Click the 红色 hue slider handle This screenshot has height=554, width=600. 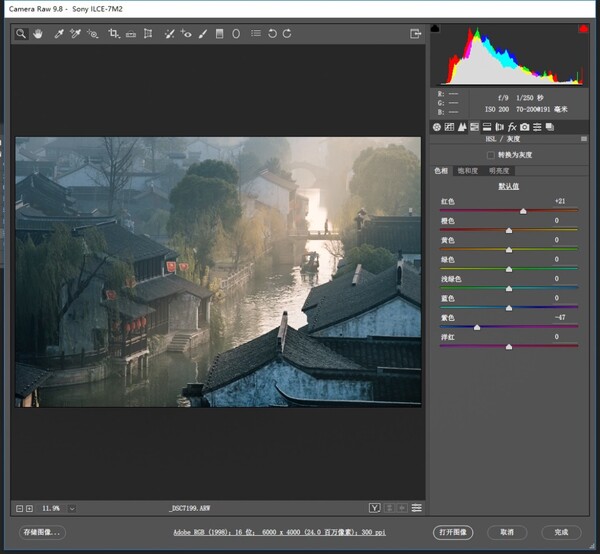tap(523, 211)
